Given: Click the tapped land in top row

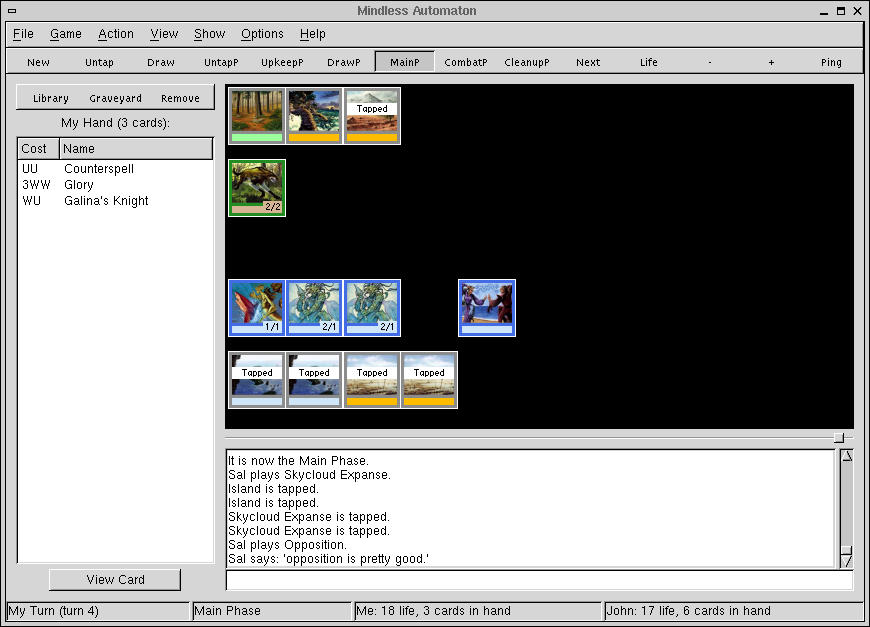Looking at the screenshot, I should pos(372,115).
